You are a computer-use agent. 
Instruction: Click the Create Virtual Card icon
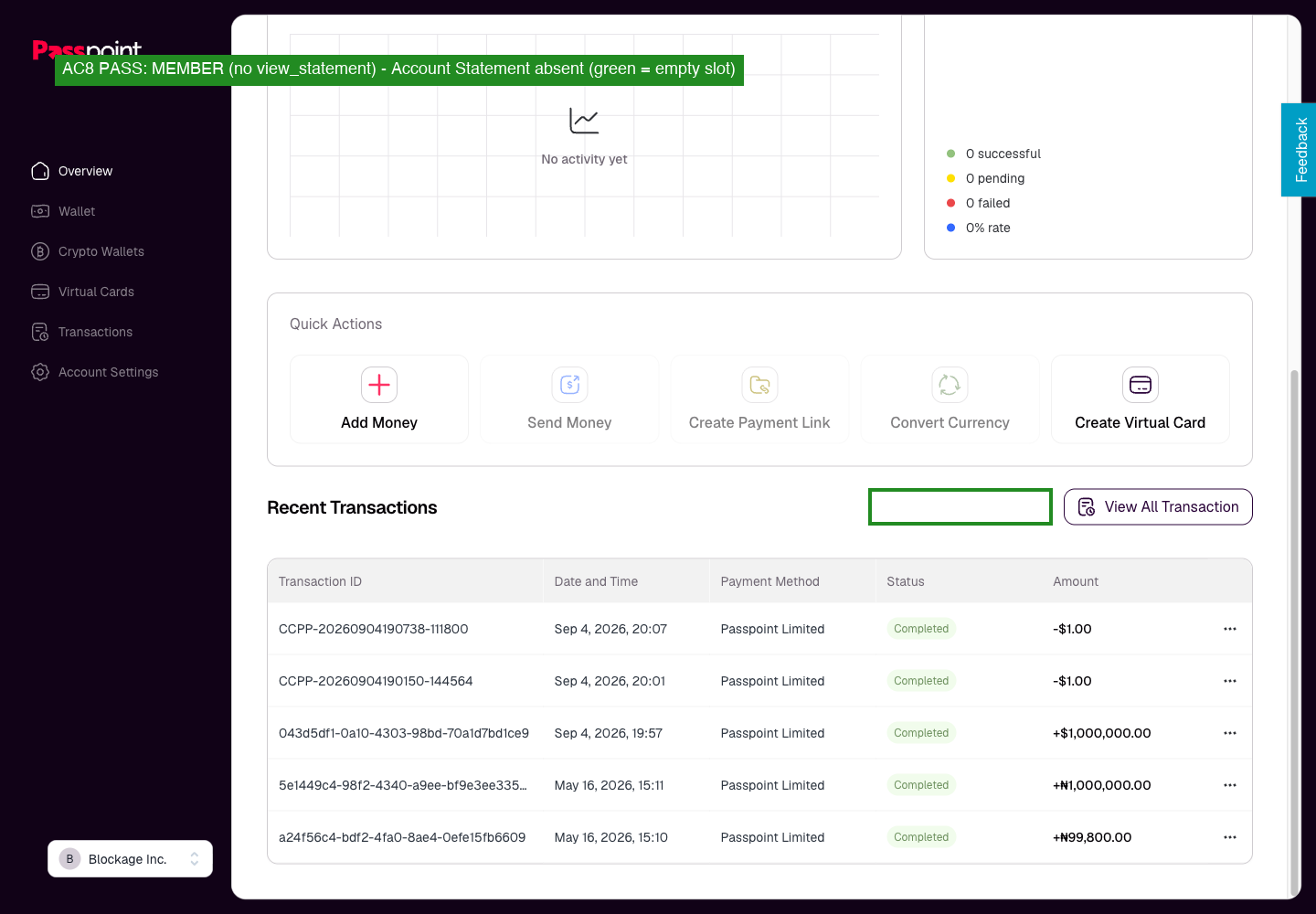click(1141, 385)
